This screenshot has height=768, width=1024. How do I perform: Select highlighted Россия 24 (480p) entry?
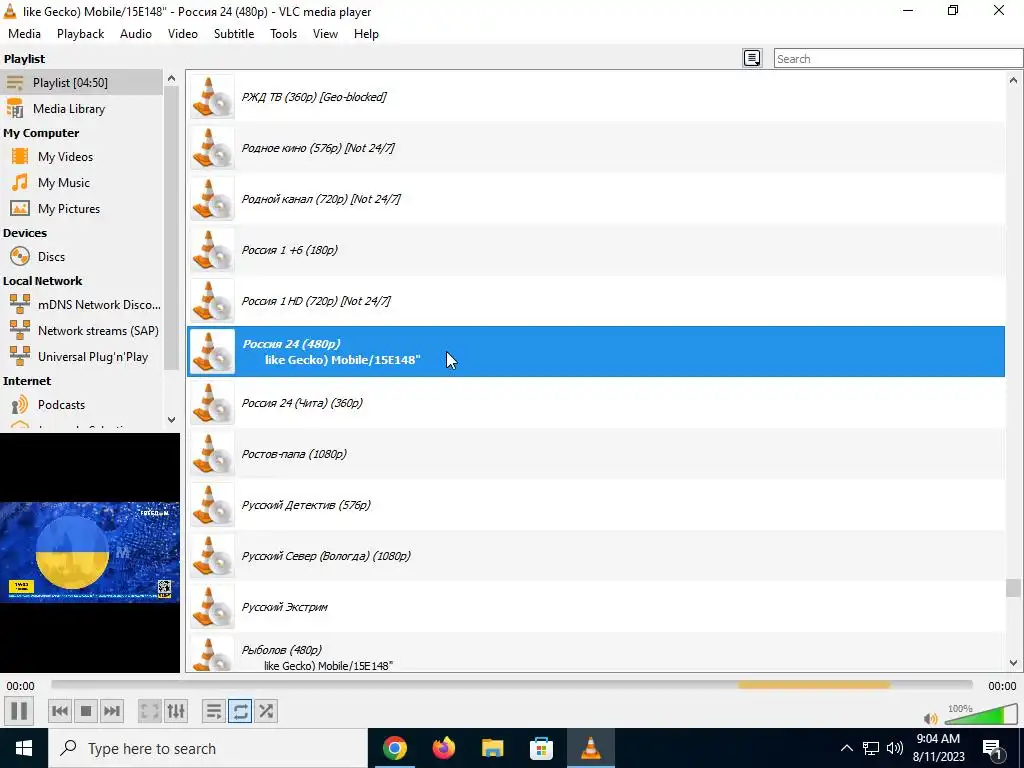point(596,351)
